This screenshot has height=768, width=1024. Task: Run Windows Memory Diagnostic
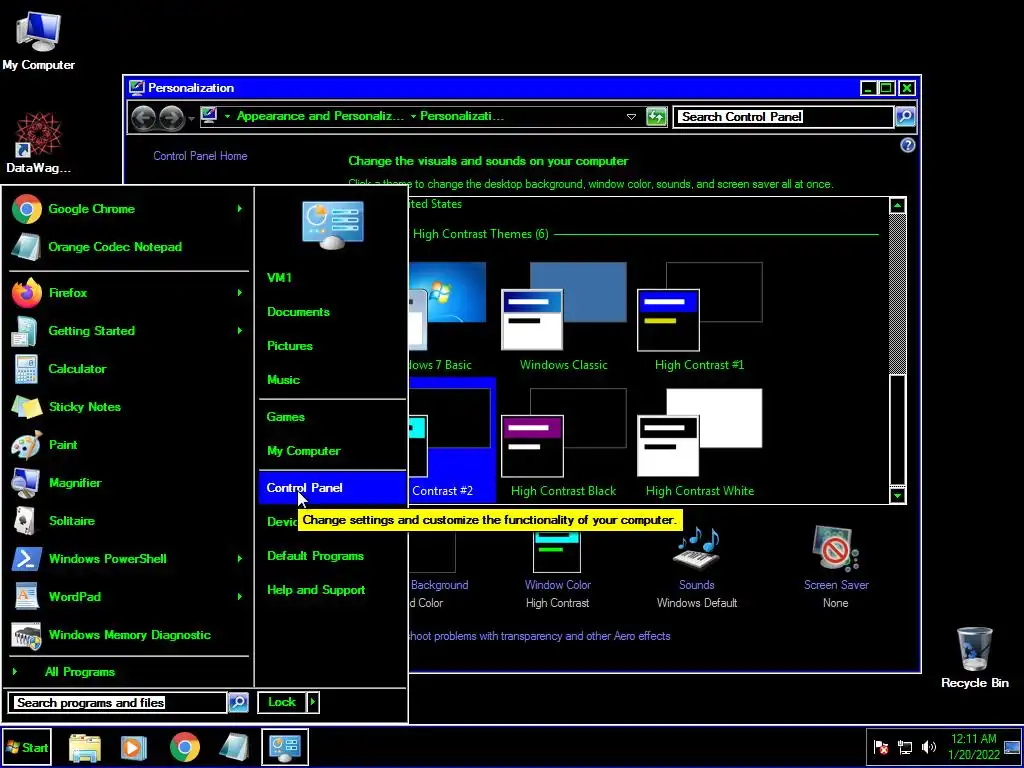coord(127,635)
